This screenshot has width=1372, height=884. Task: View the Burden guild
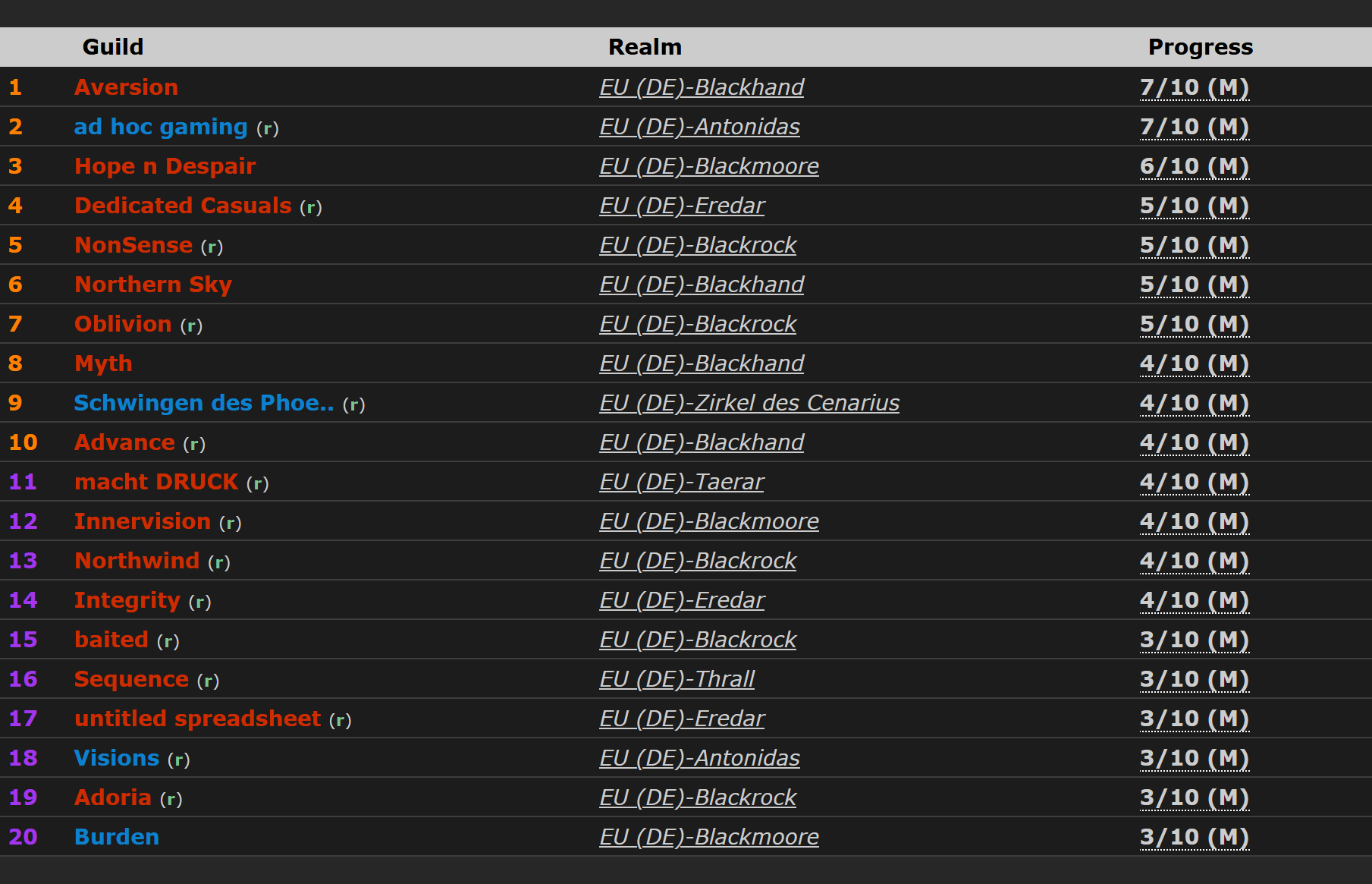coord(117,837)
